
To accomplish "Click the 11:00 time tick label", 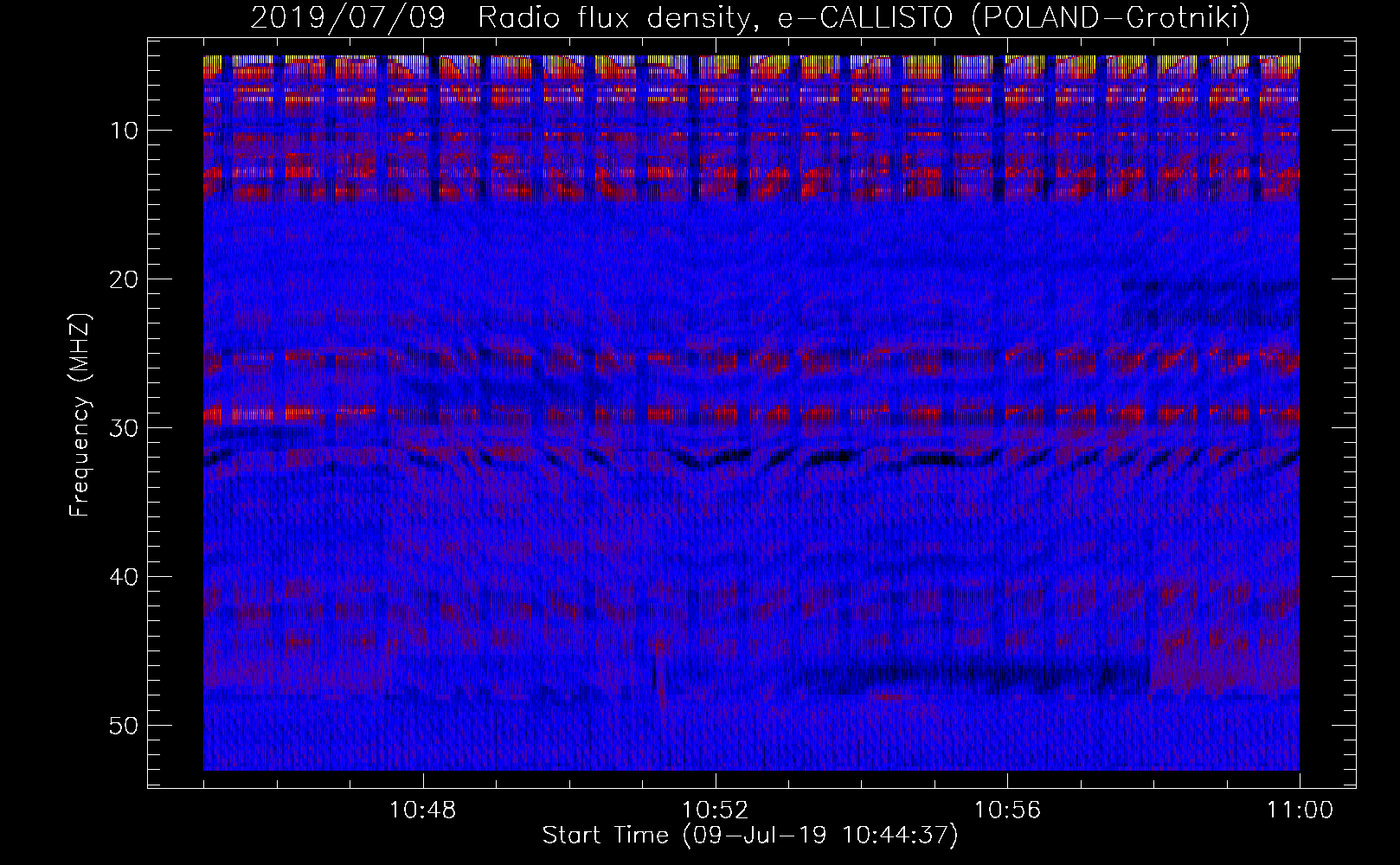I will (1300, 811).
